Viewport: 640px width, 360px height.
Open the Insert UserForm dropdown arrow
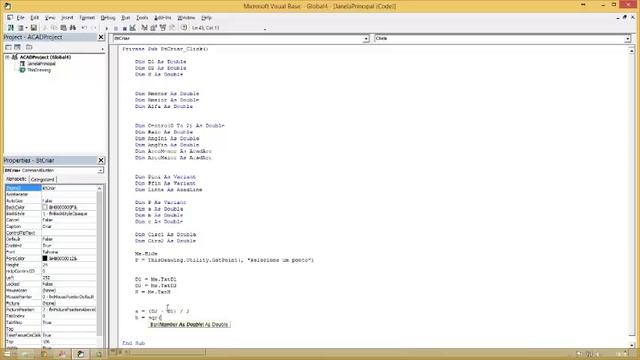[26, 28]
